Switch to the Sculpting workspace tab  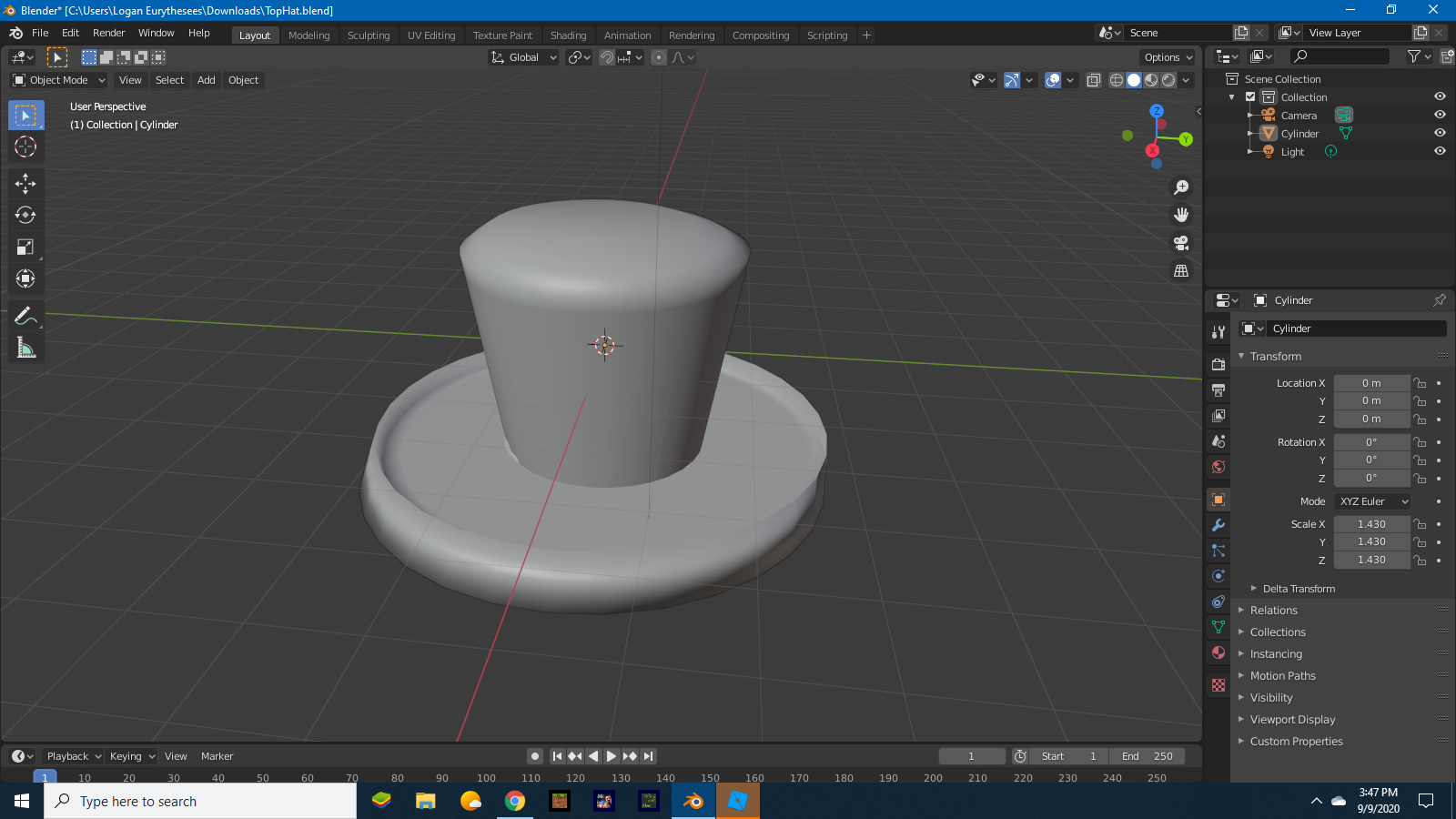click(368, 35)
